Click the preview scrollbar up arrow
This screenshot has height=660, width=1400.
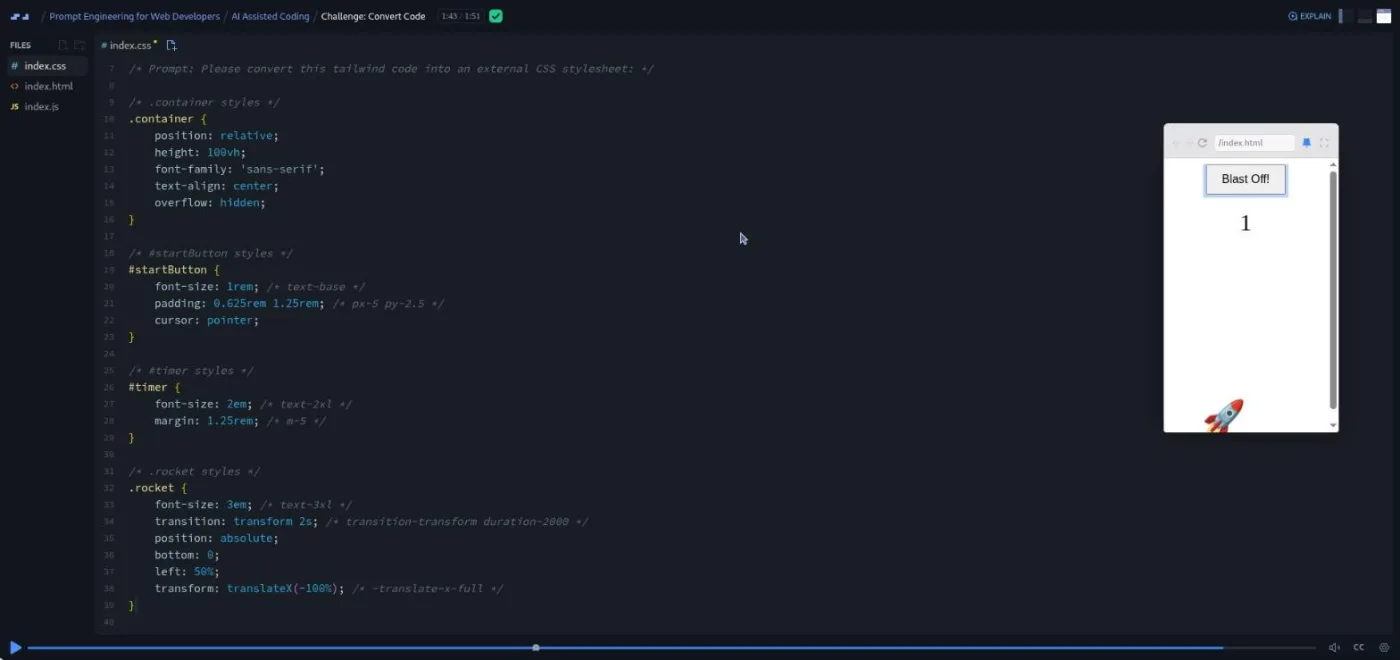(x=1333, y=165)
